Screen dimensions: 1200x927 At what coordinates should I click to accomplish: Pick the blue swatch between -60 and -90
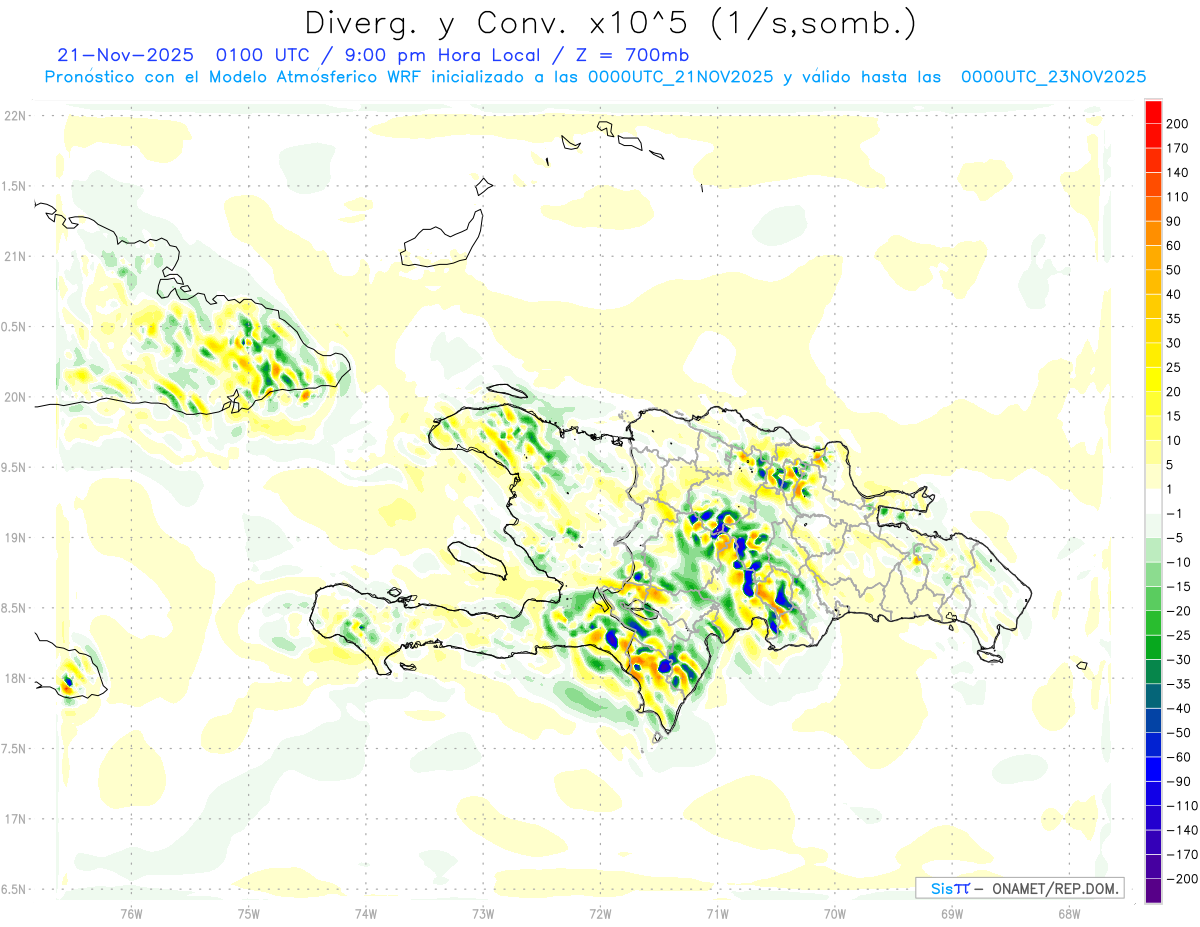1153,769
